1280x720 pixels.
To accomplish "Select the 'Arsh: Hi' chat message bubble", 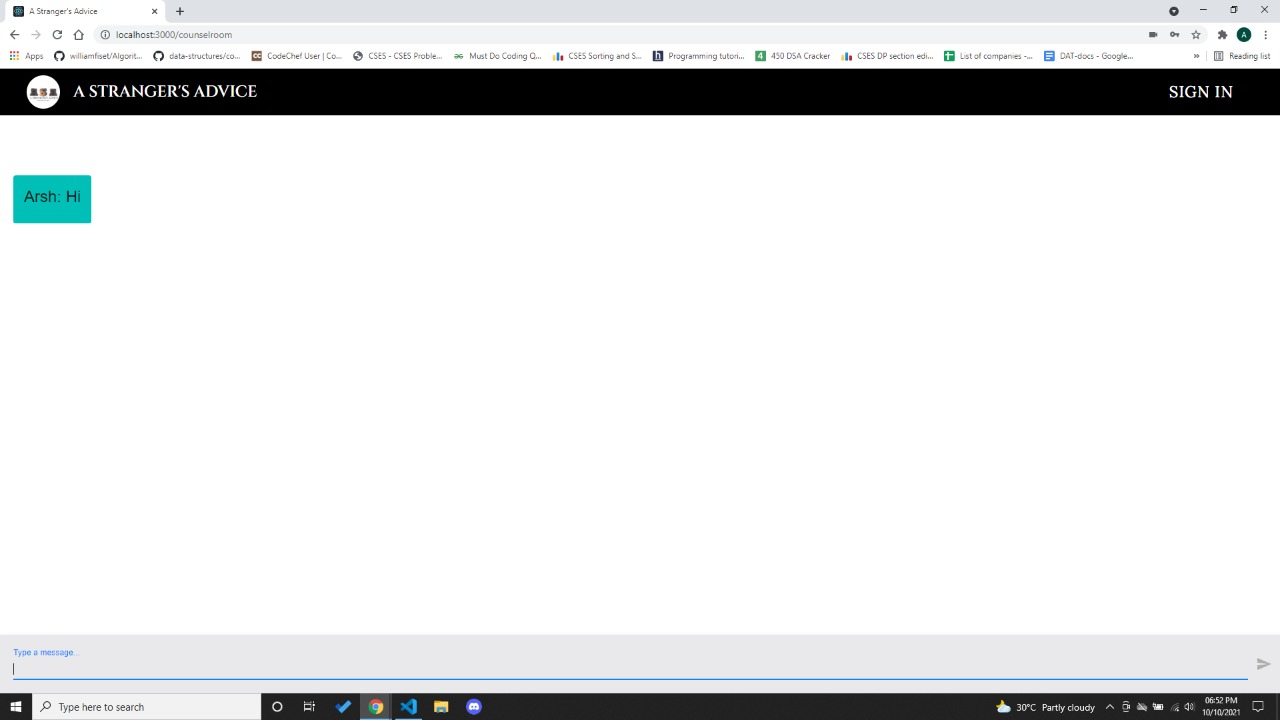I will point(52,199).
